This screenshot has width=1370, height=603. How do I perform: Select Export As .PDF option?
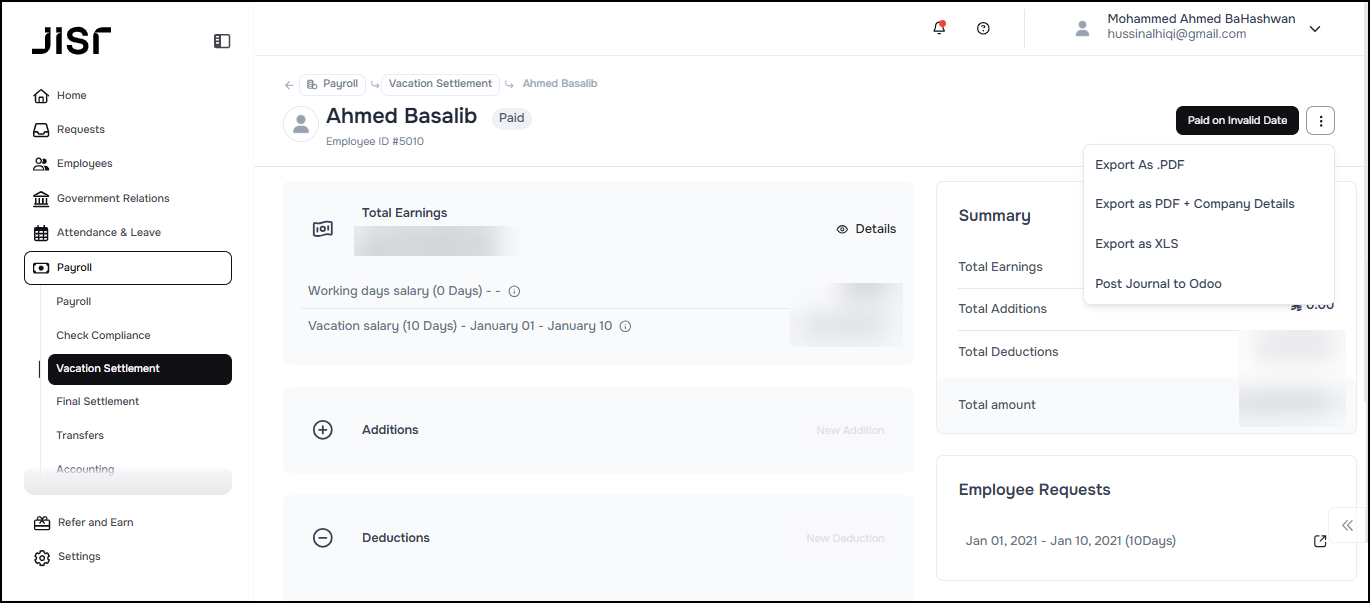click(1139, 165)
